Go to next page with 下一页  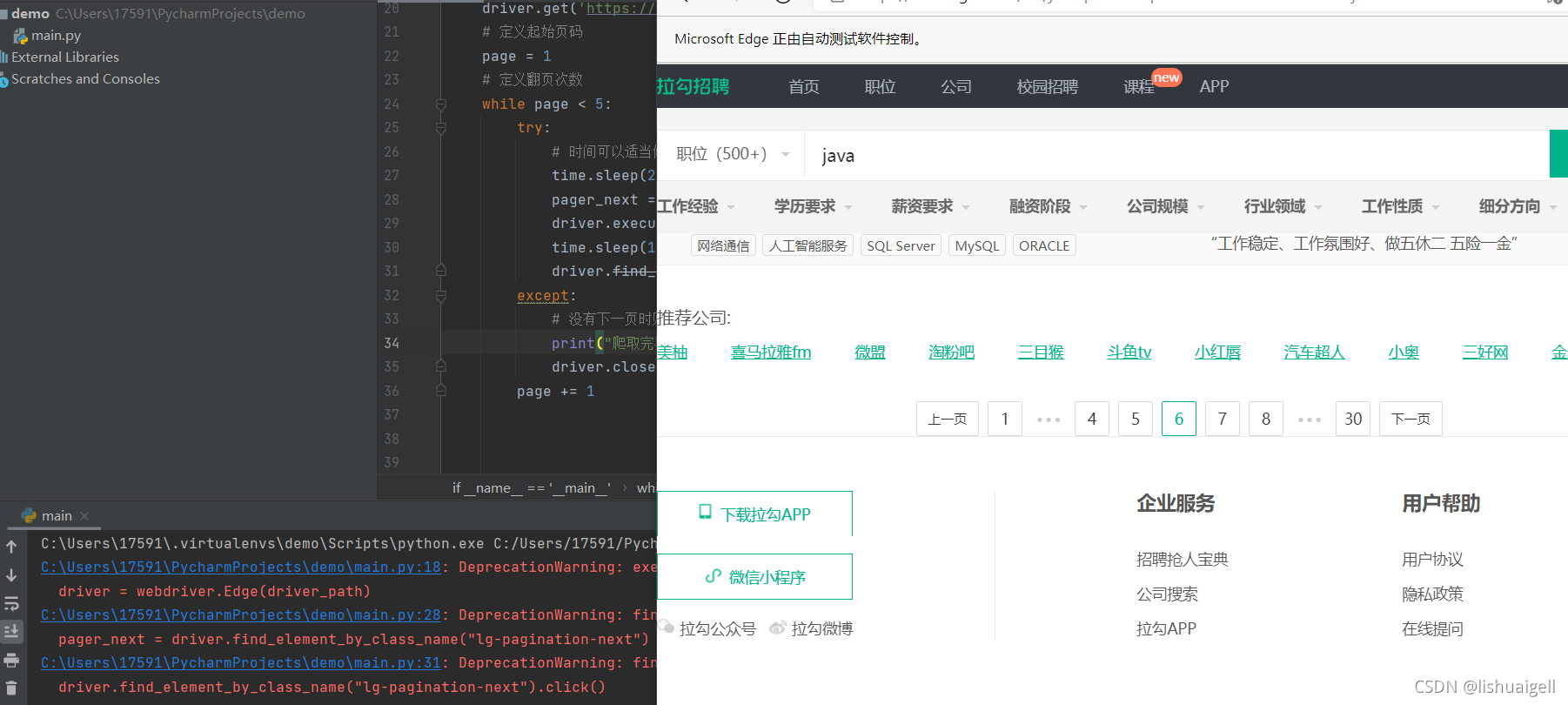pyautogui.click(x=1411, y=419)
